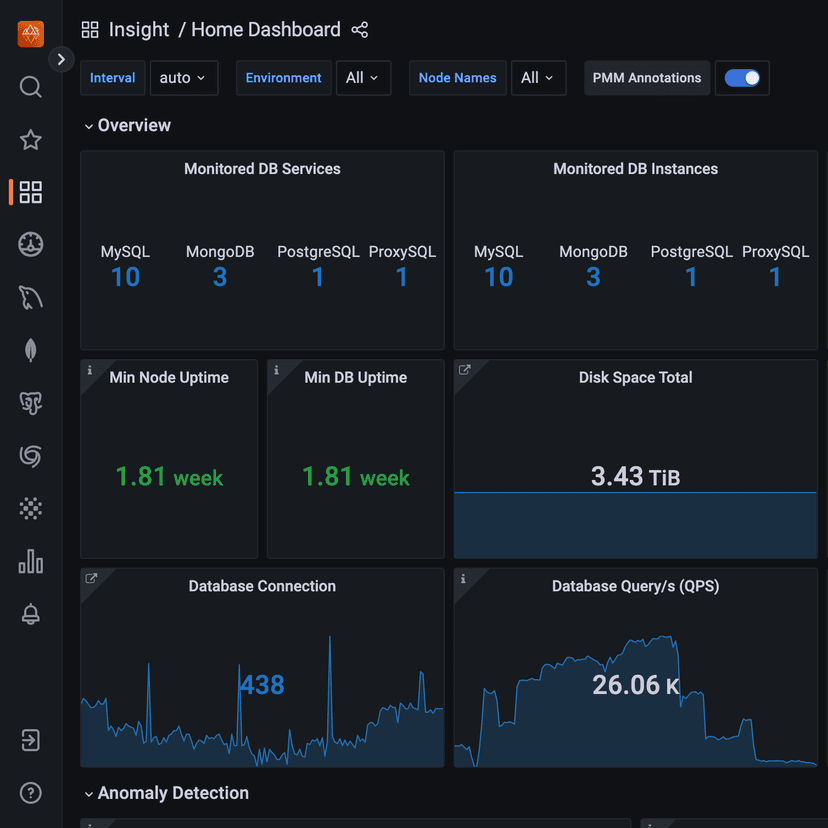Collapse the Overview section
Screen dimensions: 828x828
pos(89,126)
